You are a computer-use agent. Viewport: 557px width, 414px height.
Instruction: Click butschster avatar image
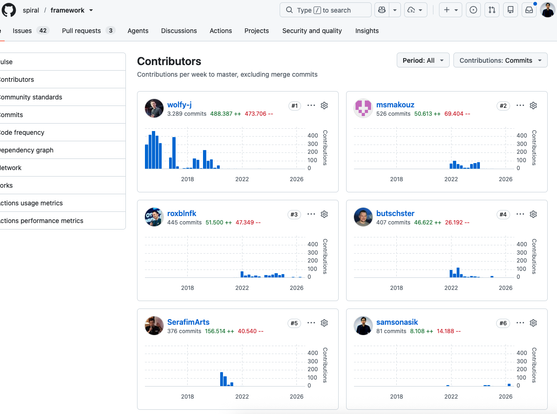pyautogui.click(x=363, y=217)
